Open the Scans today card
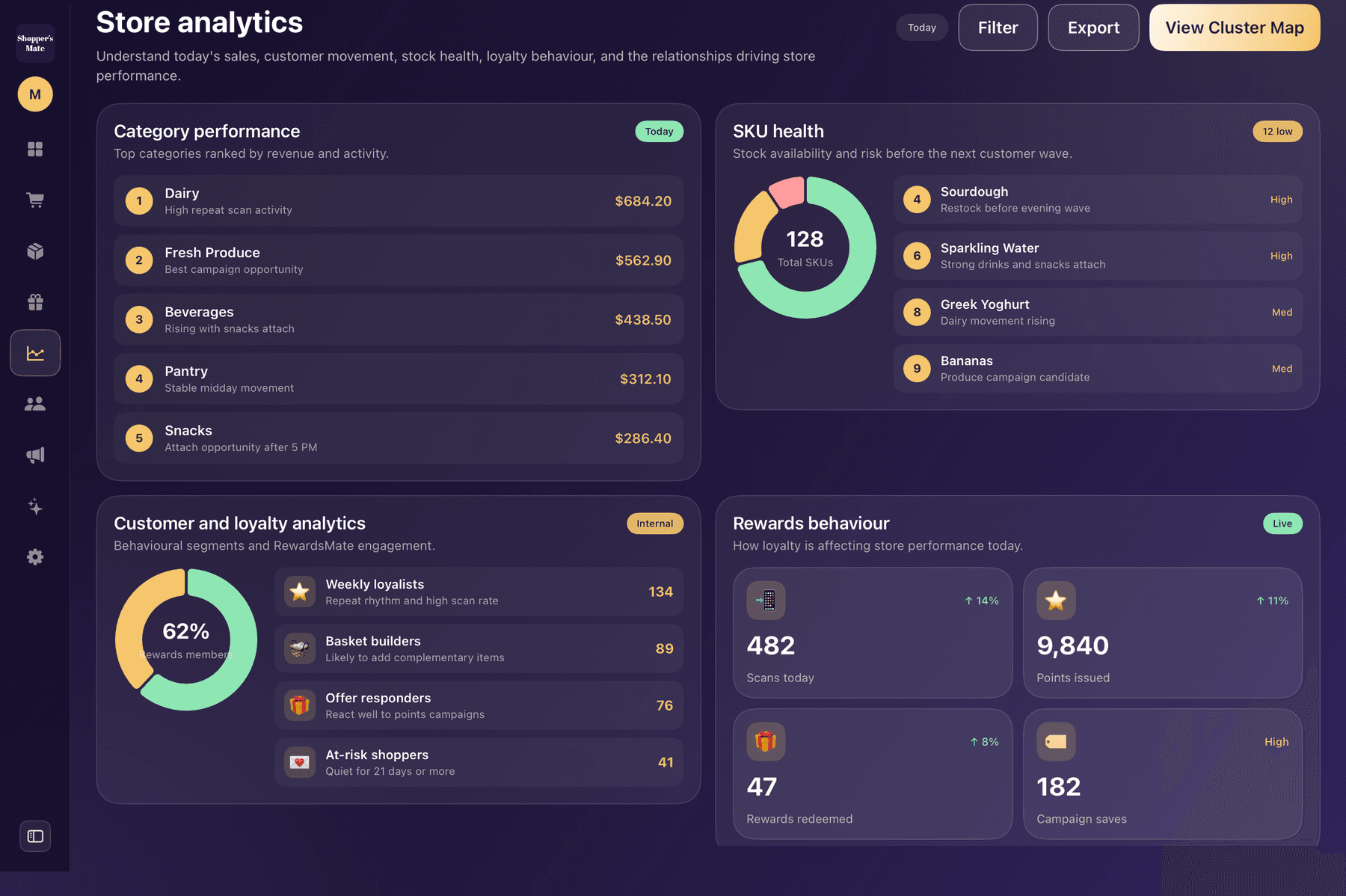The width and height of the screenshot is (1346, 896). 873,633
